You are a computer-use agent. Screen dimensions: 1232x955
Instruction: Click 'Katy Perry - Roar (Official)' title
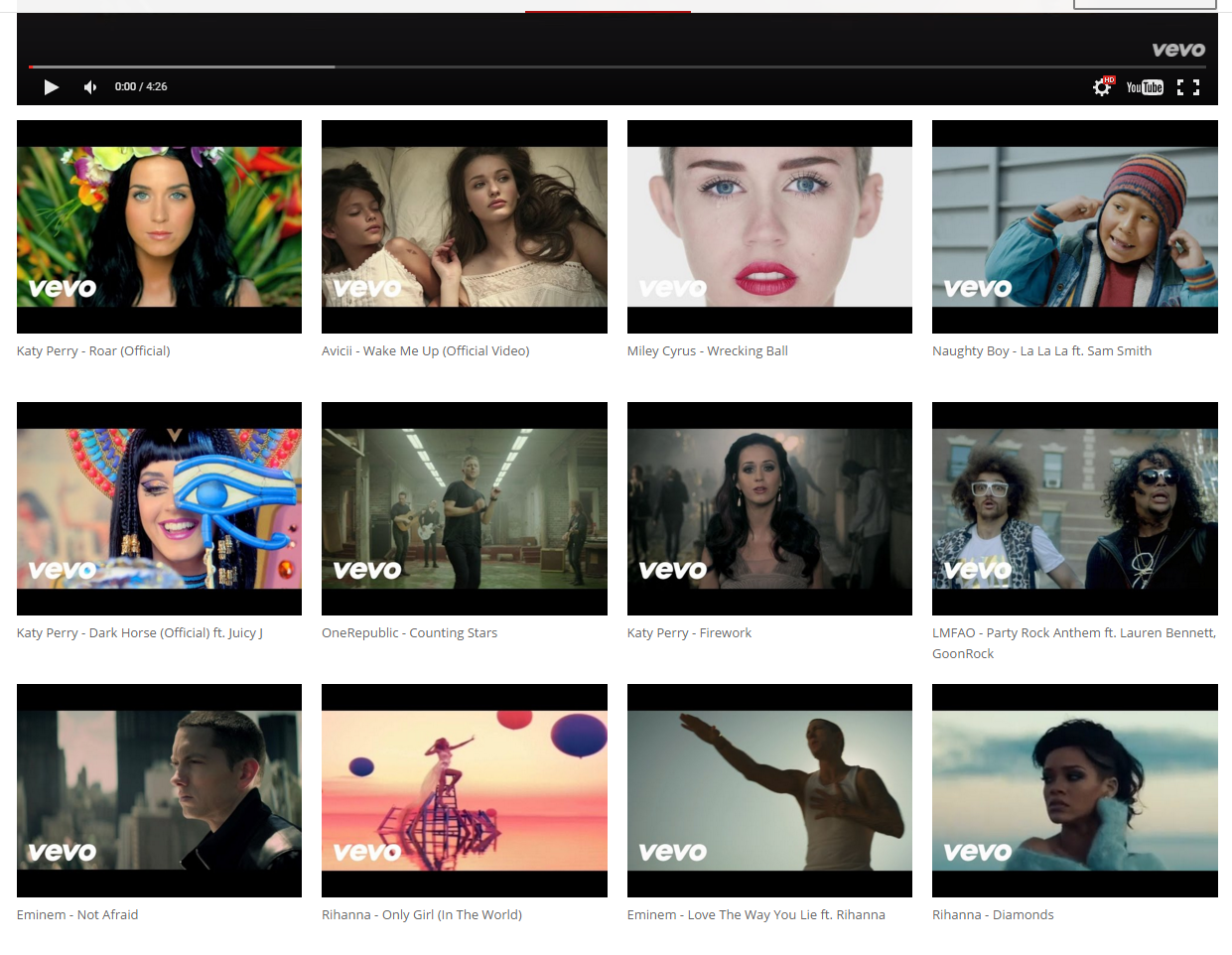point(93,350)
